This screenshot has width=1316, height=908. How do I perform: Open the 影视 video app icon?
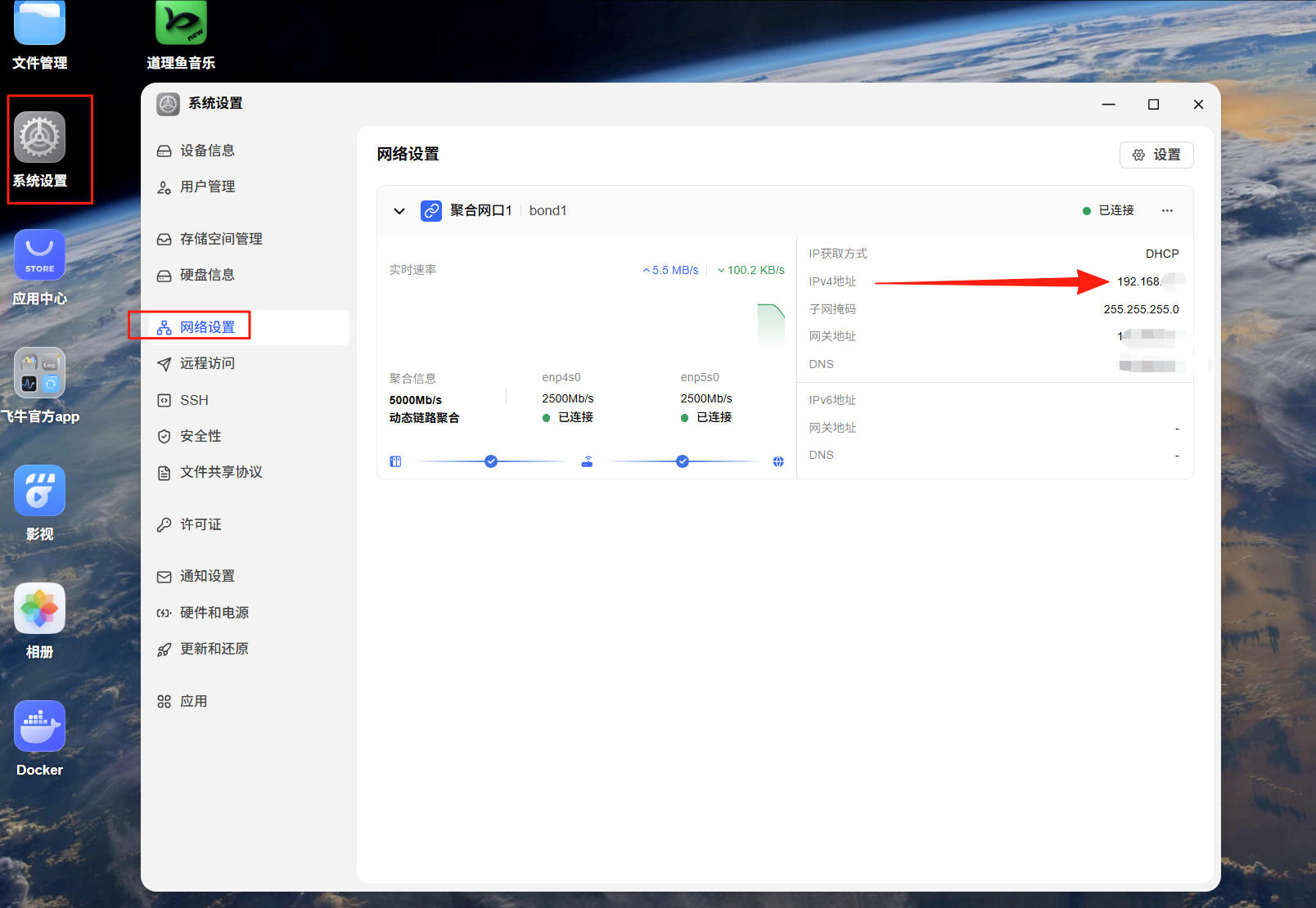39,491
